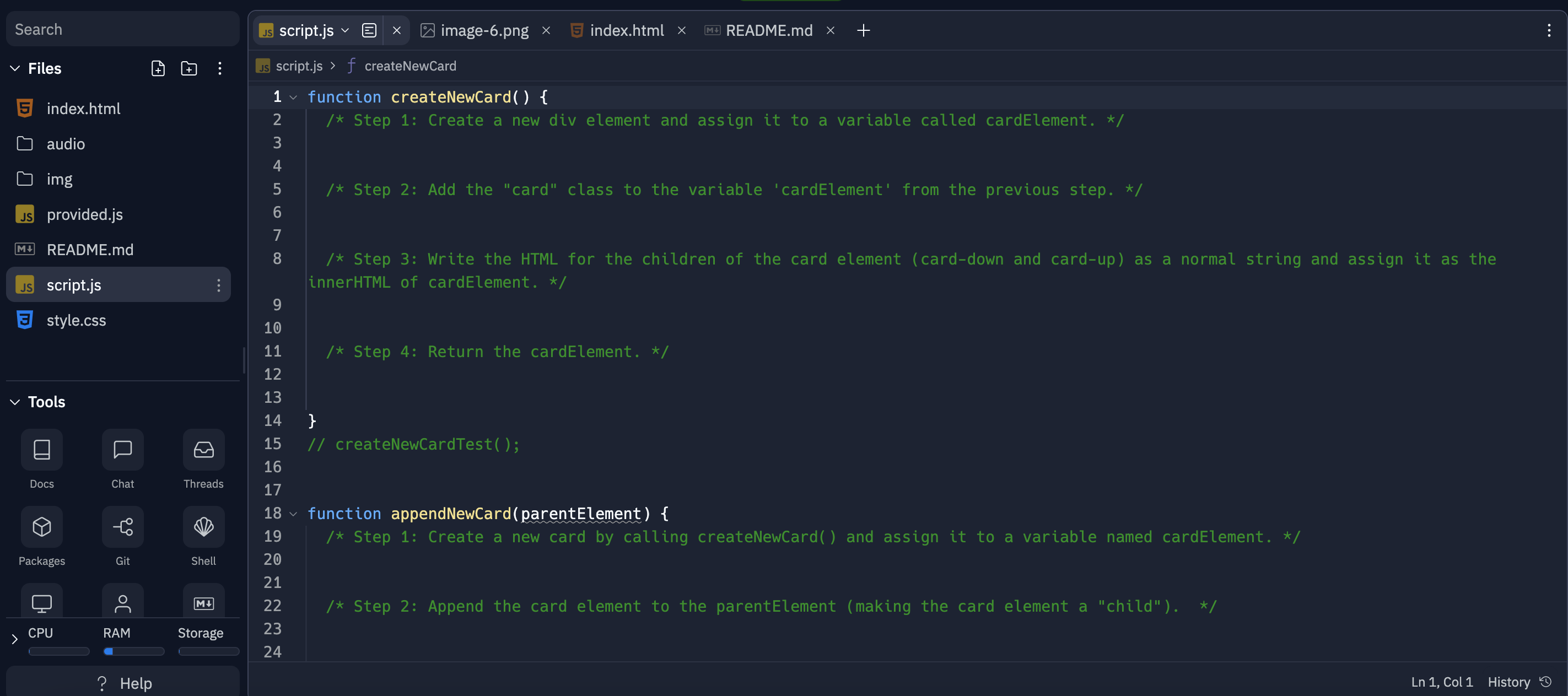Open History in the status bar

point(1510,682)
